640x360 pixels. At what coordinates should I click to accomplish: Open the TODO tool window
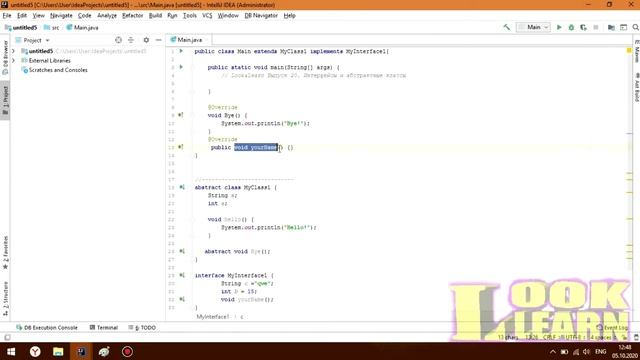142,327
